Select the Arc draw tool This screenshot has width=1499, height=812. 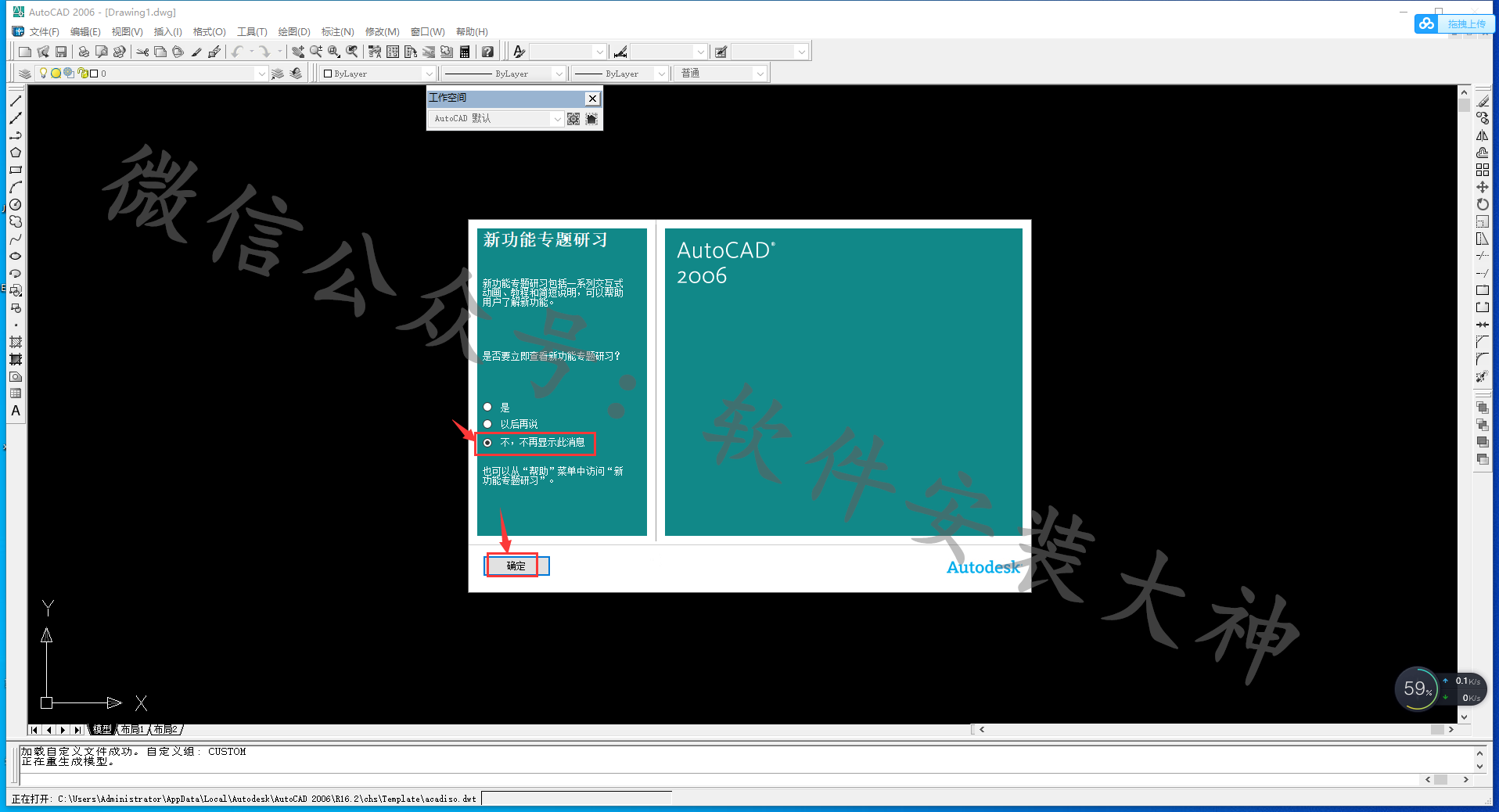[16, 187]
